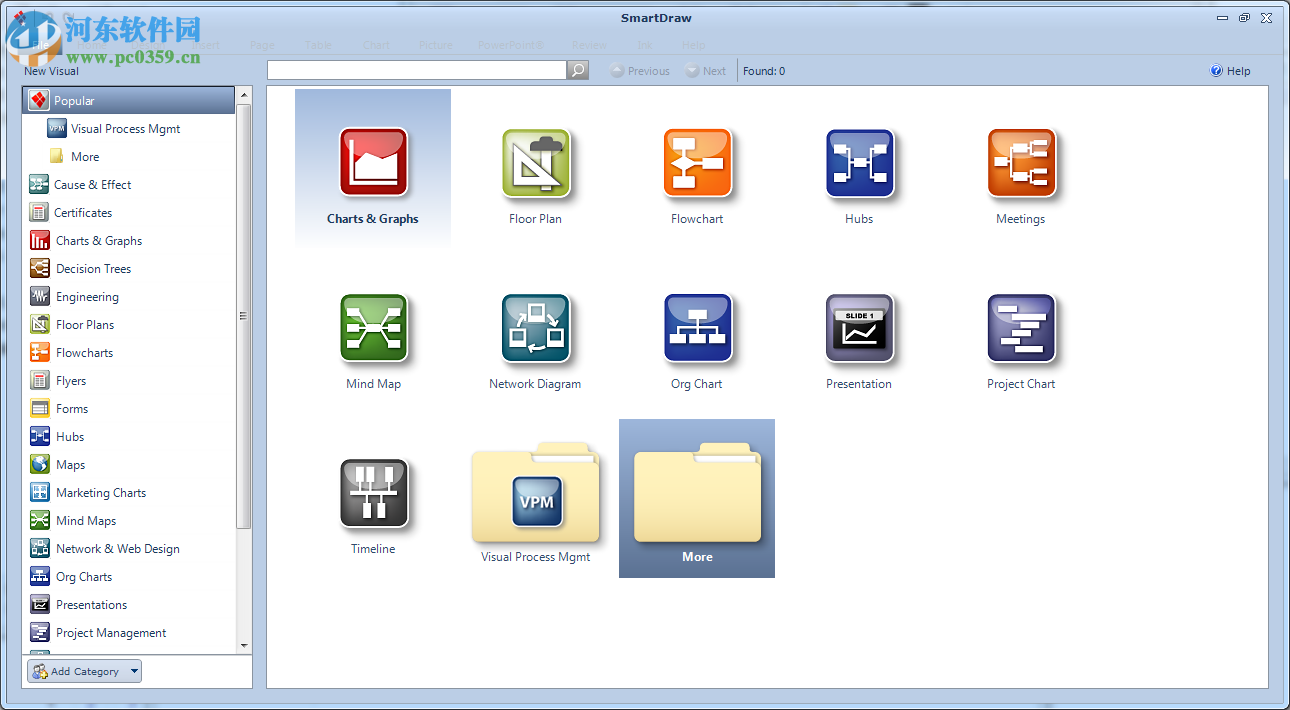
Task: Open the Page menu
Action: [262, 45]
